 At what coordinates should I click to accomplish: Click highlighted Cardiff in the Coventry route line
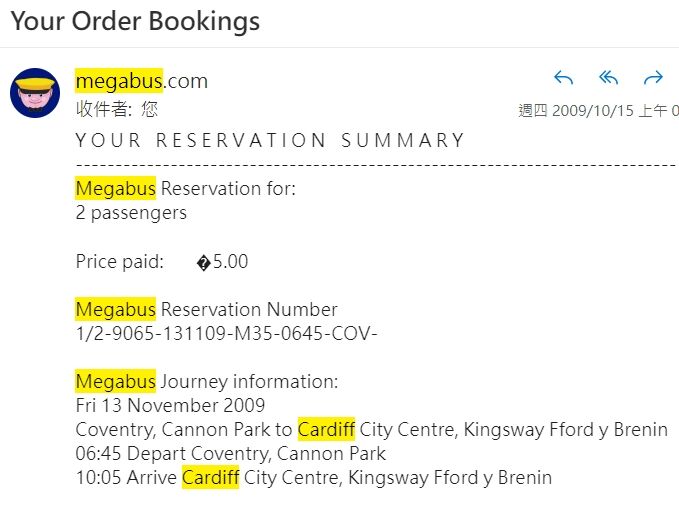326,429
